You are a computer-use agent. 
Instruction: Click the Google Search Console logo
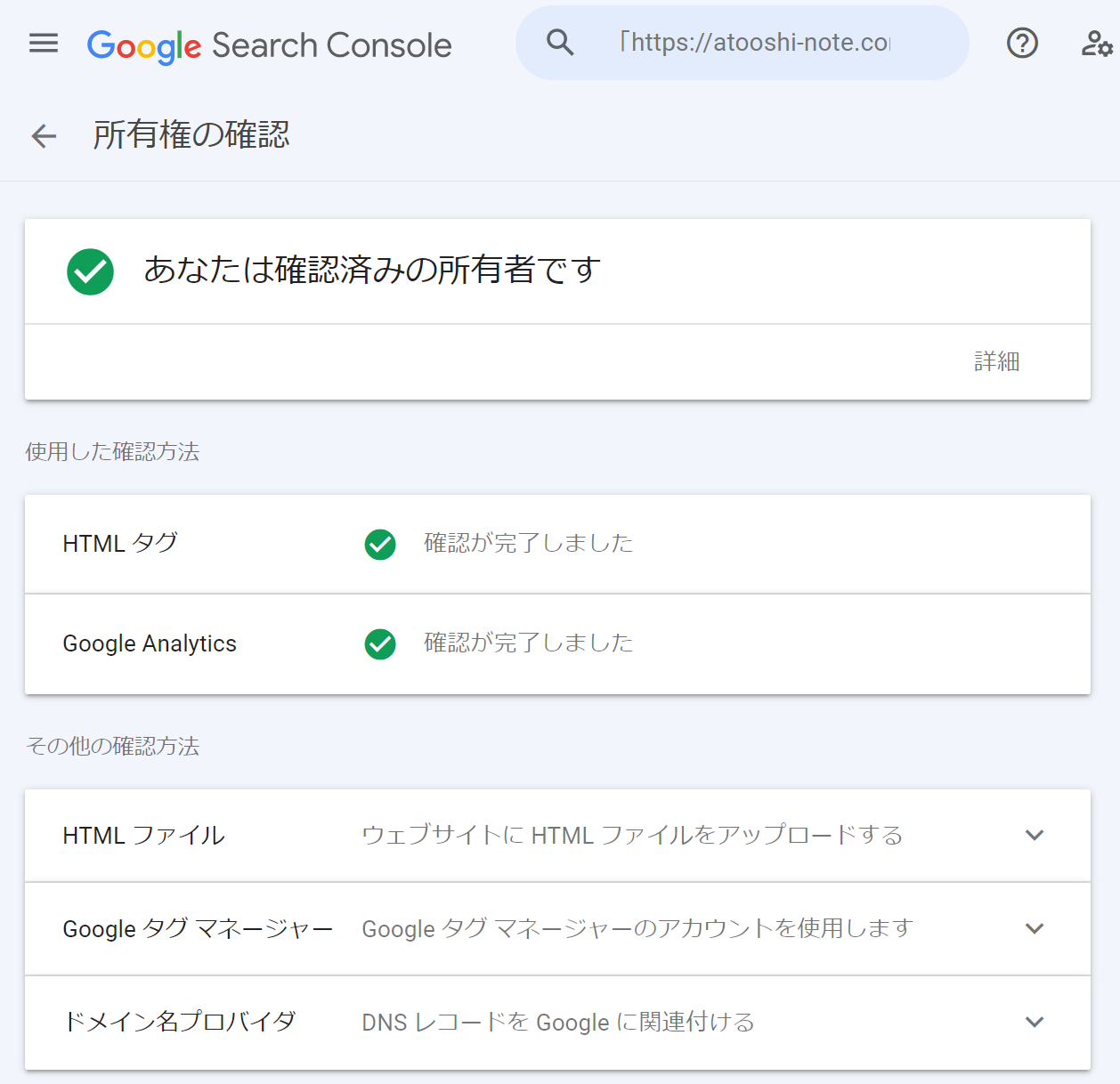coord(269,44)
